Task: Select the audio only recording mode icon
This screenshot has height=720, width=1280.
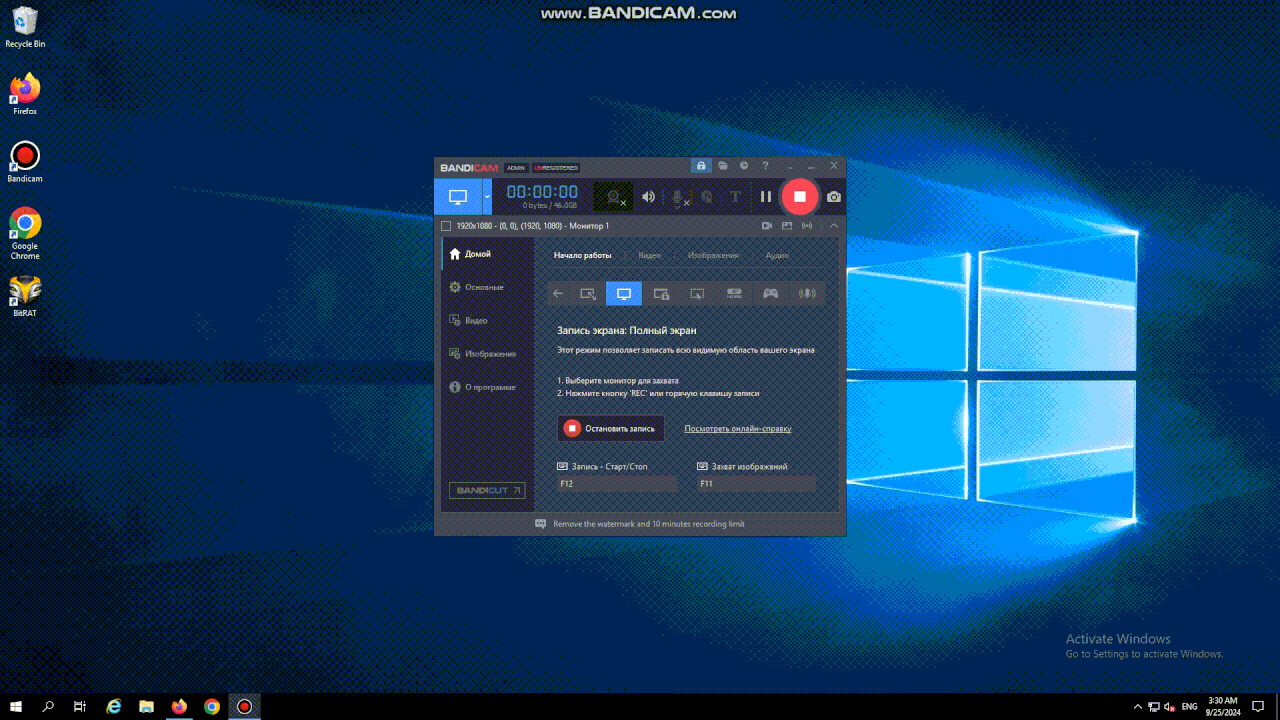Action: tap(807, 294)
